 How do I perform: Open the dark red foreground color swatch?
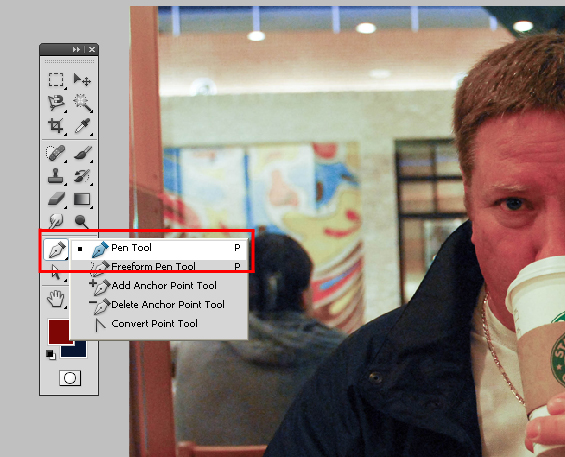click(59, 332)
